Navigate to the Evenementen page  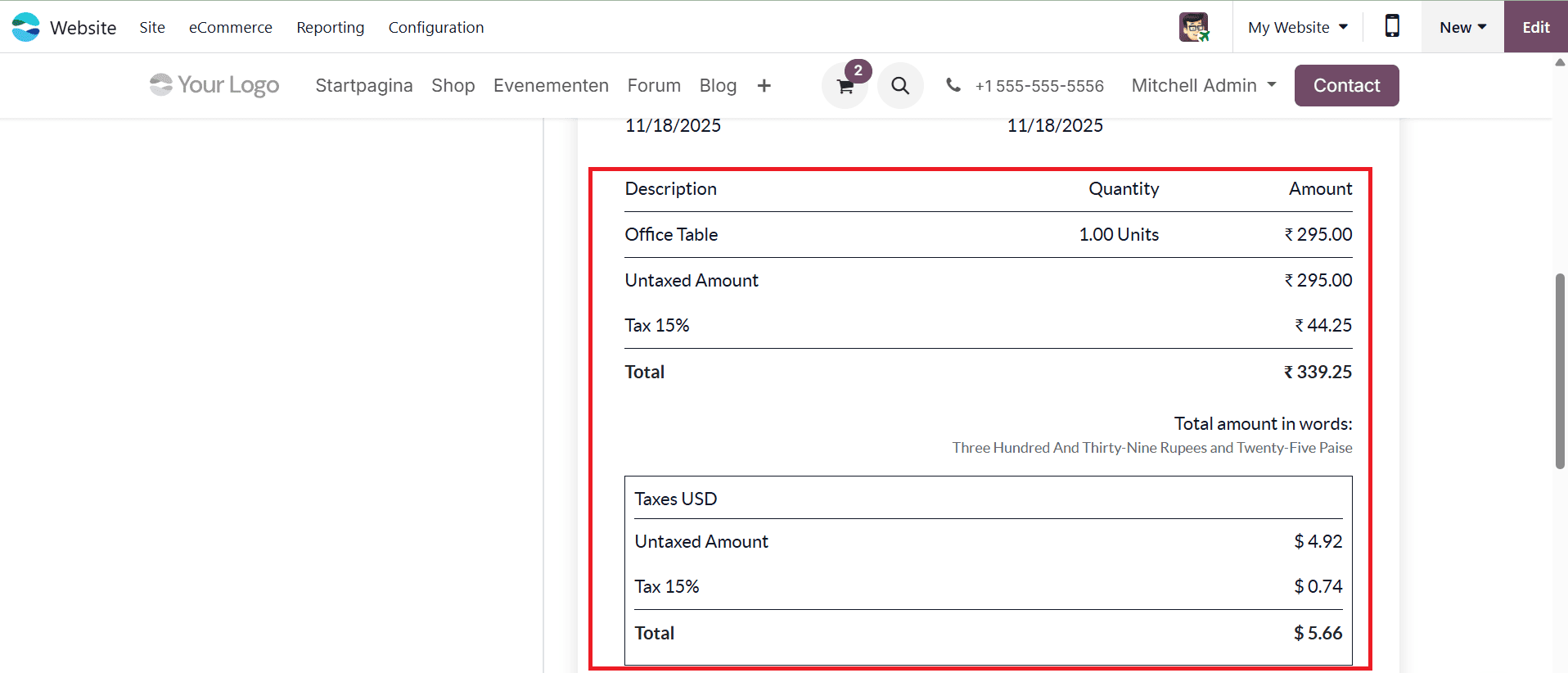(x=551, y=85)
